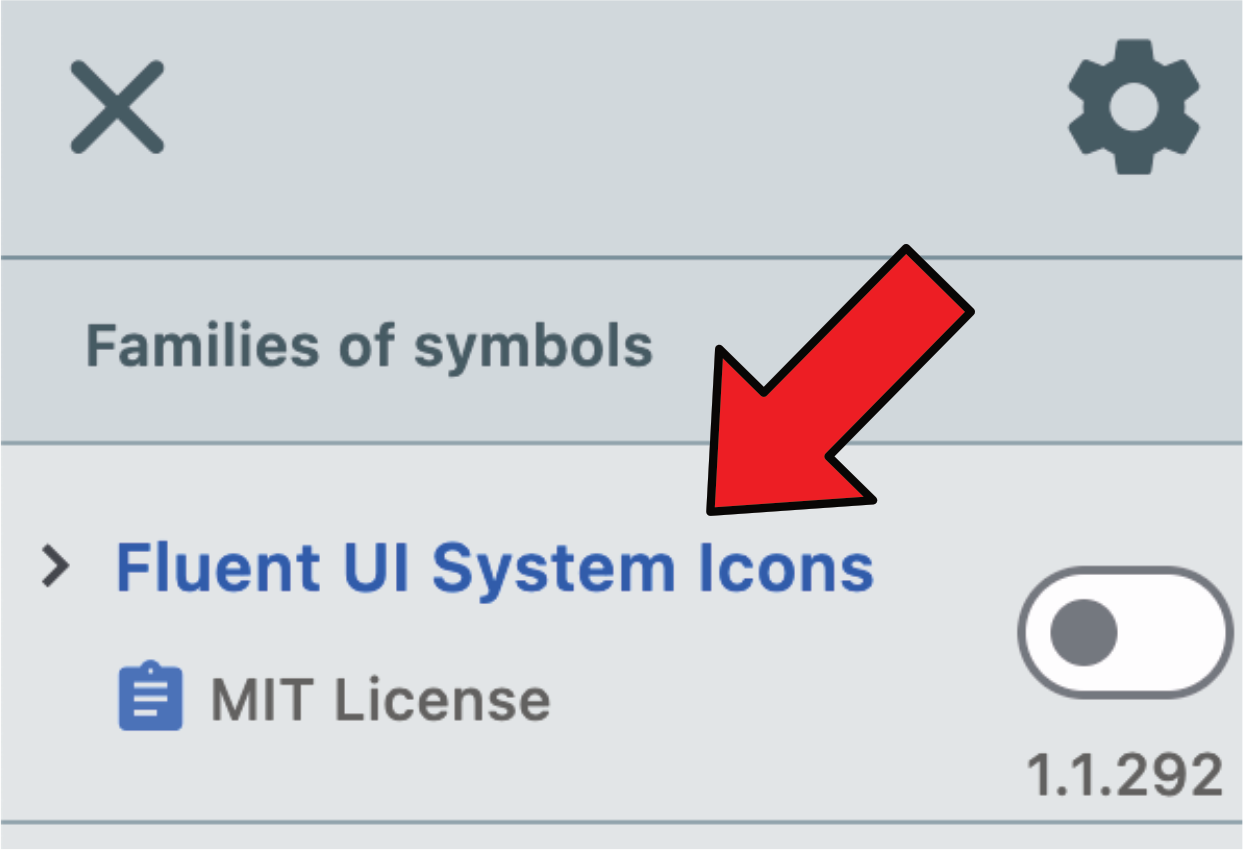Click the version number 1.1.292
The height and width of the screenshot is (850, 1243).
point(1125,775)
